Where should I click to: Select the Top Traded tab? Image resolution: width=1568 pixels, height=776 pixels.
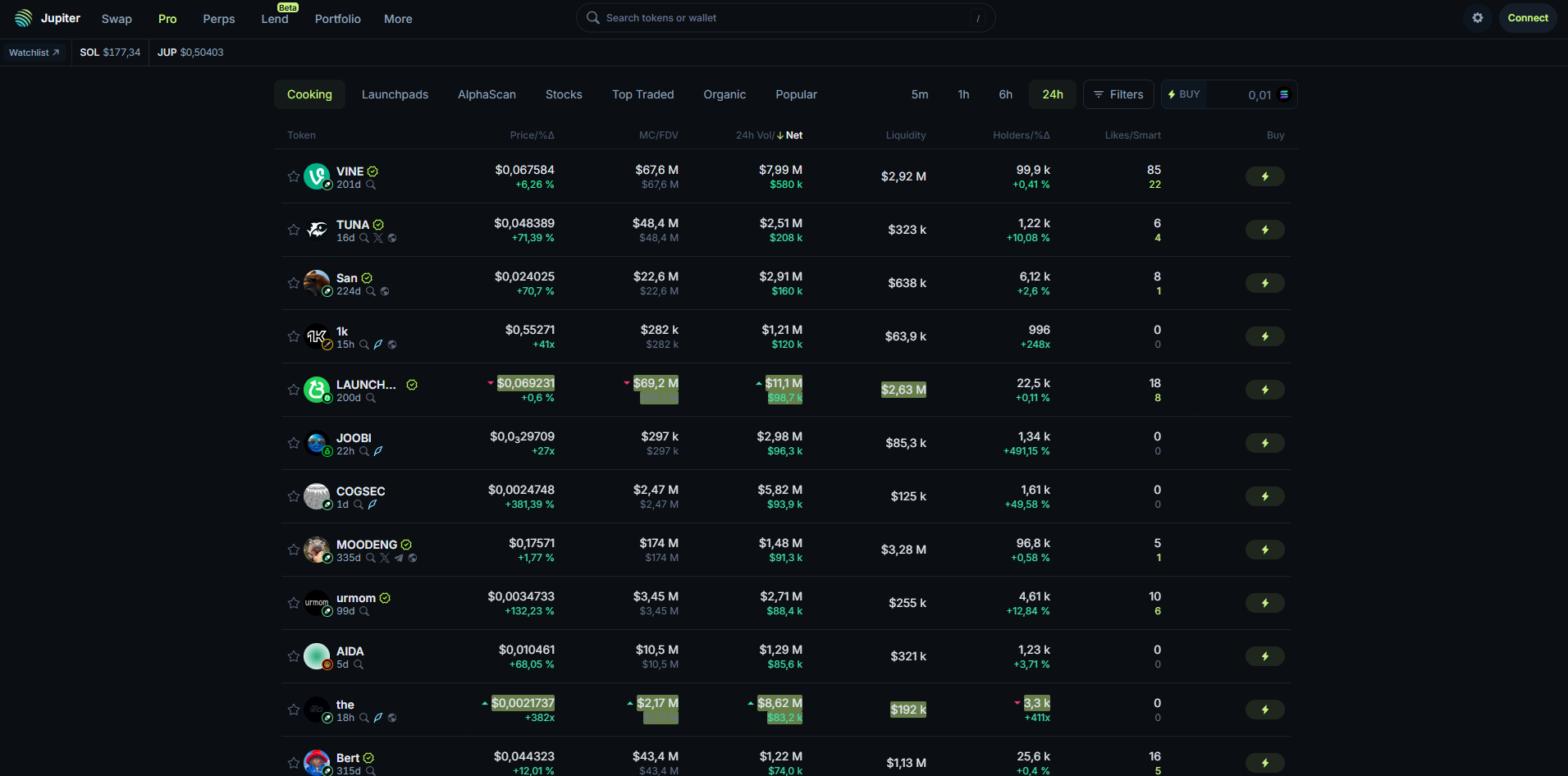[642, 94]
